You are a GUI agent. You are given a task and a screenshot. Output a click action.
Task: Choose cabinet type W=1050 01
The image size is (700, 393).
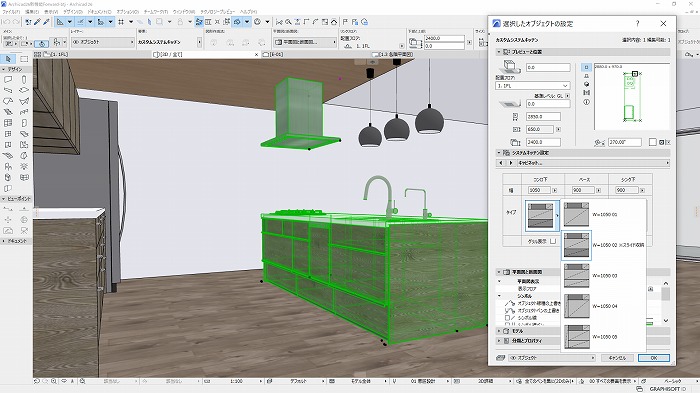[x=604, y=214]
